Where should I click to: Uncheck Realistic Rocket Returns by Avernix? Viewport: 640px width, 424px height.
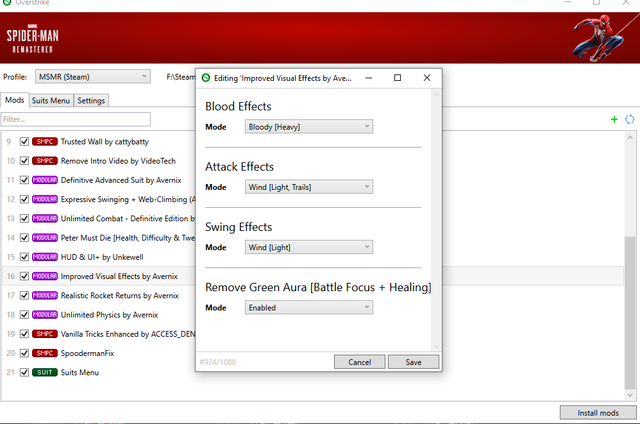(24, 295)
